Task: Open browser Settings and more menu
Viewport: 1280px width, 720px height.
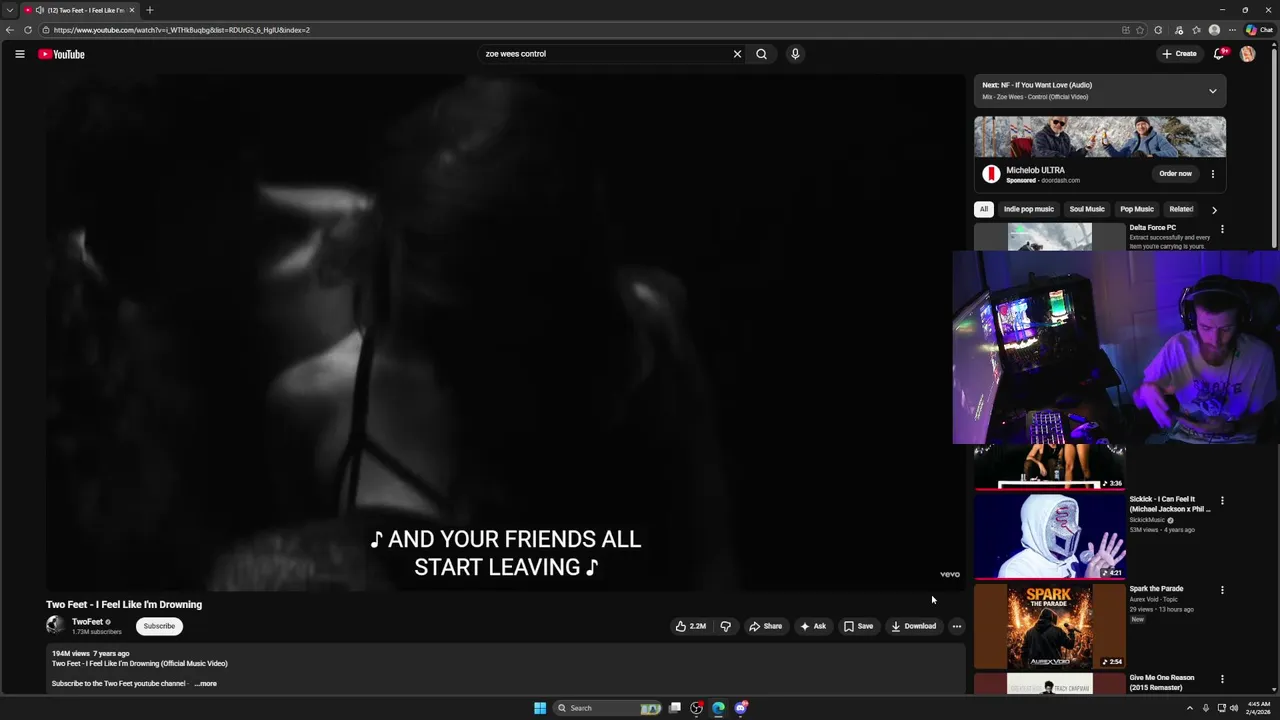Action: coord(1232,30)
